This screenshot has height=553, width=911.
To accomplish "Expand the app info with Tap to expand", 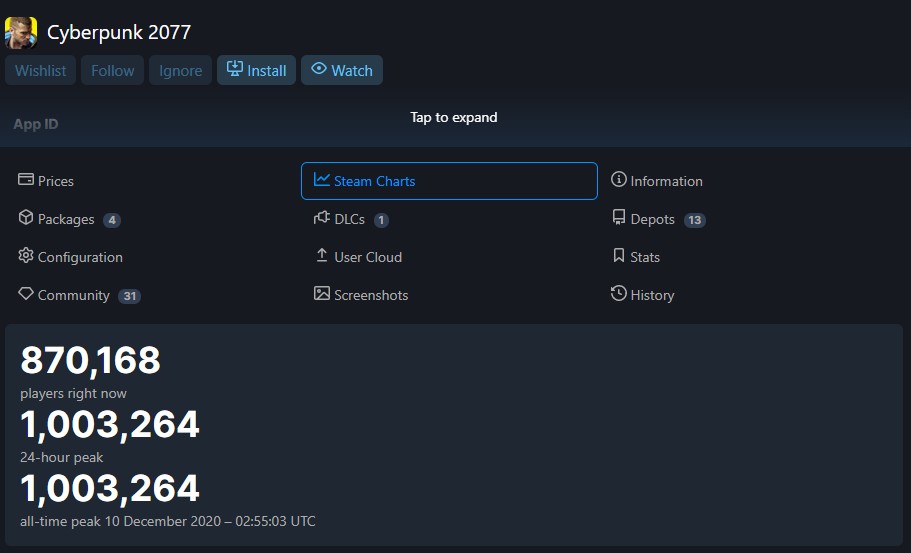I will pyautogui.click(x=454, y=117).
